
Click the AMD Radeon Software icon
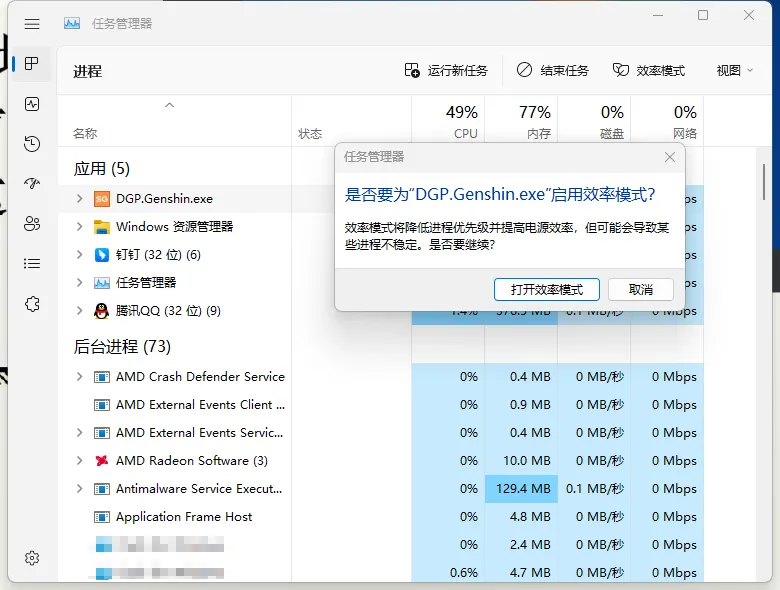101,461
